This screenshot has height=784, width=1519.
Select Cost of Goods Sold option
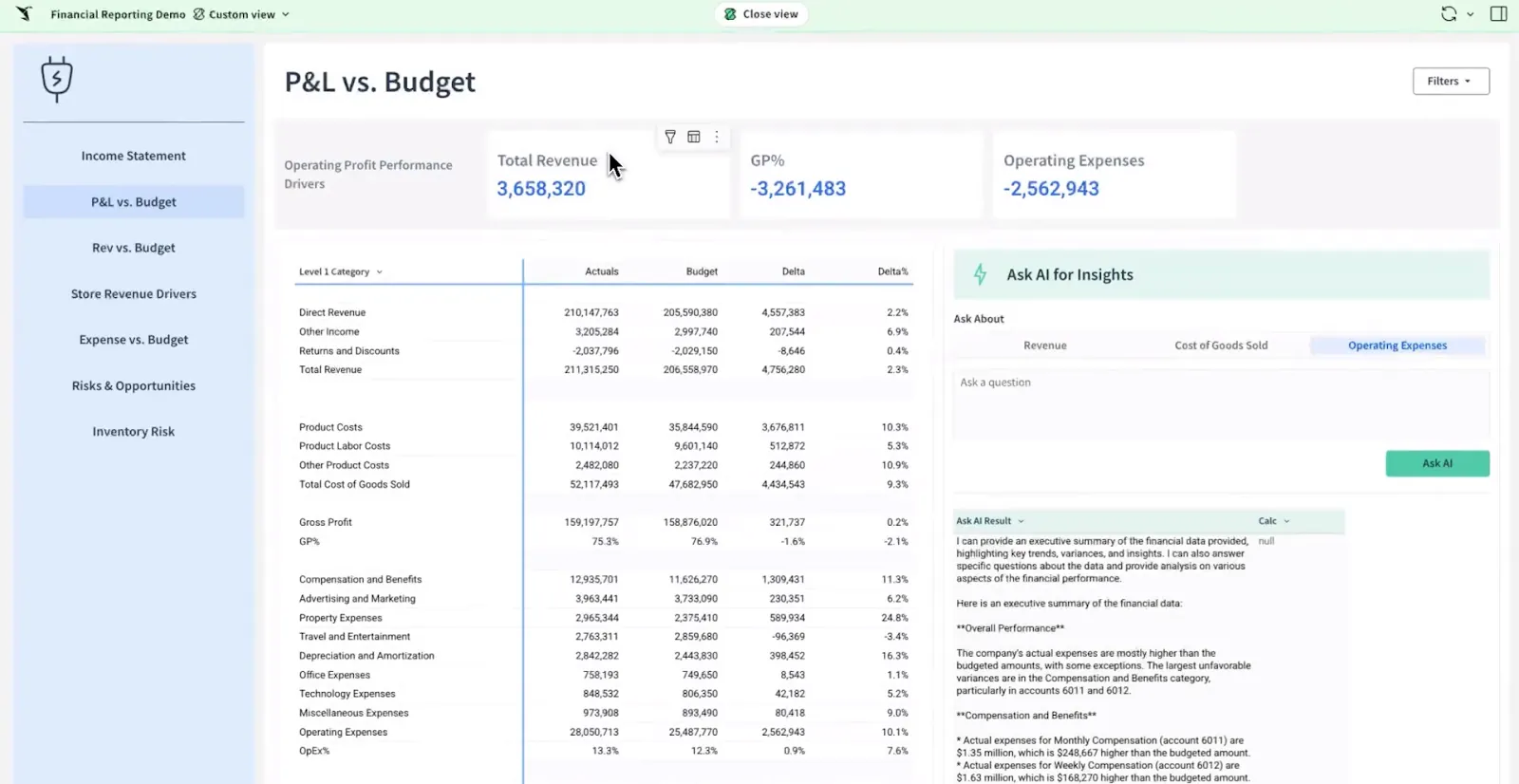click(x=1221, y=345)
